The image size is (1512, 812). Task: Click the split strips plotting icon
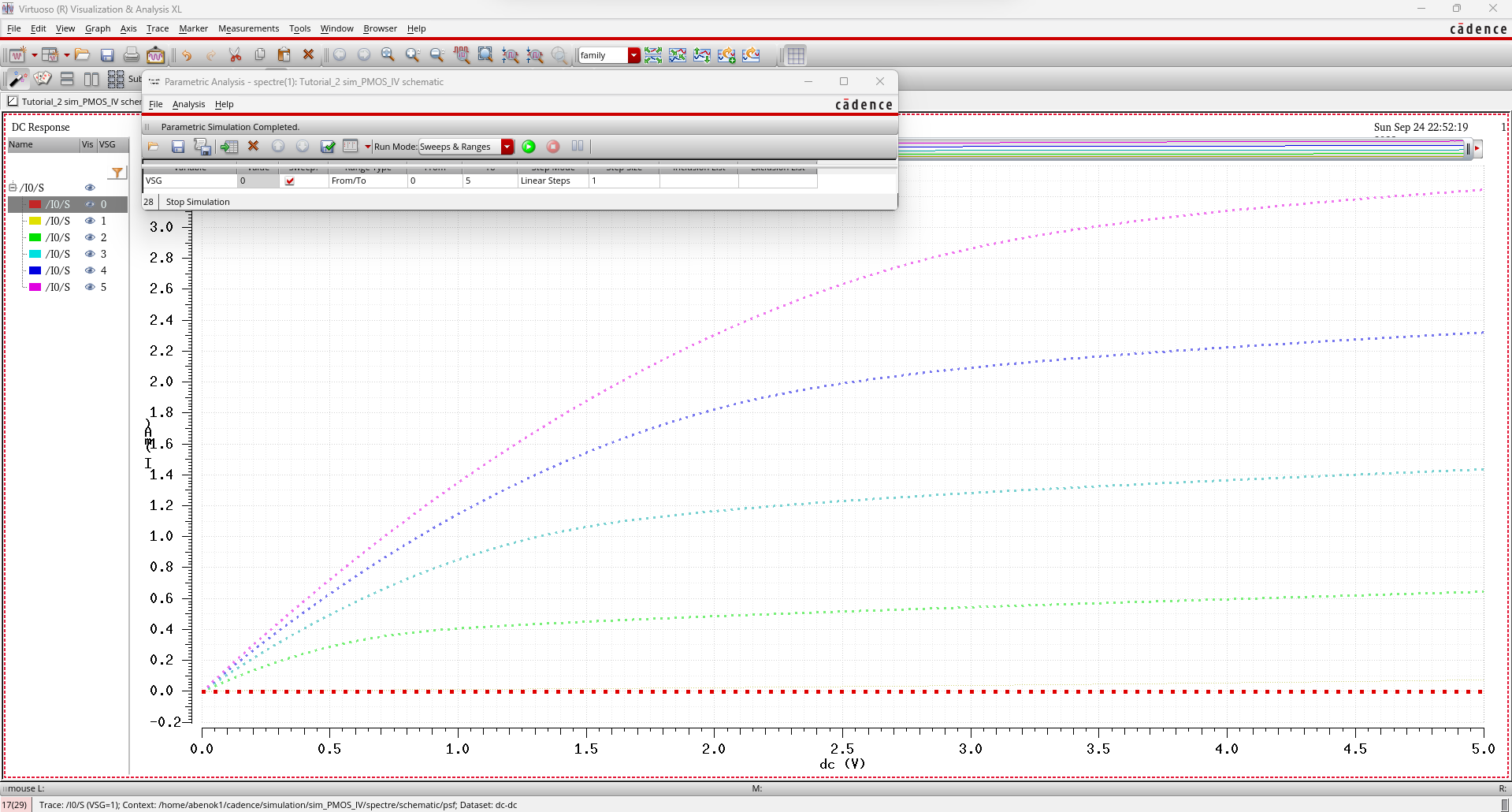click(x=653, y=55)
